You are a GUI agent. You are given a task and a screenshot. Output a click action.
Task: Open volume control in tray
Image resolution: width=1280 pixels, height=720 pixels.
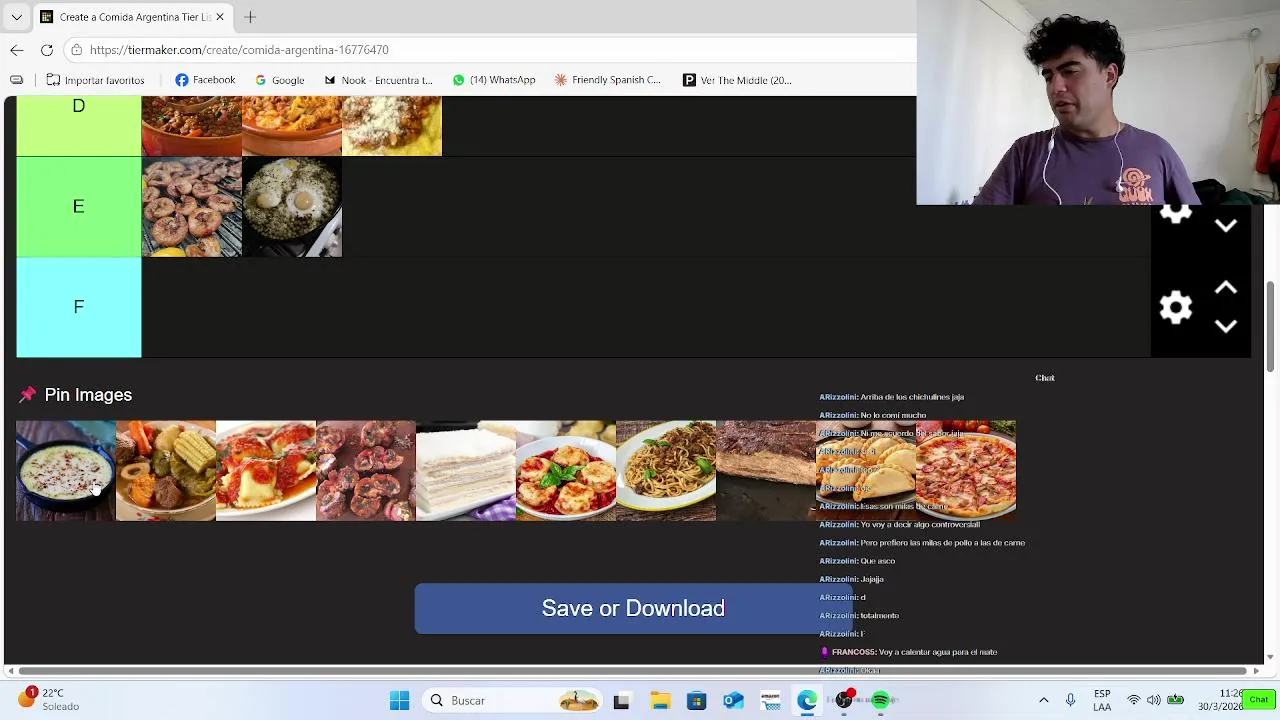pos(1154,701)
